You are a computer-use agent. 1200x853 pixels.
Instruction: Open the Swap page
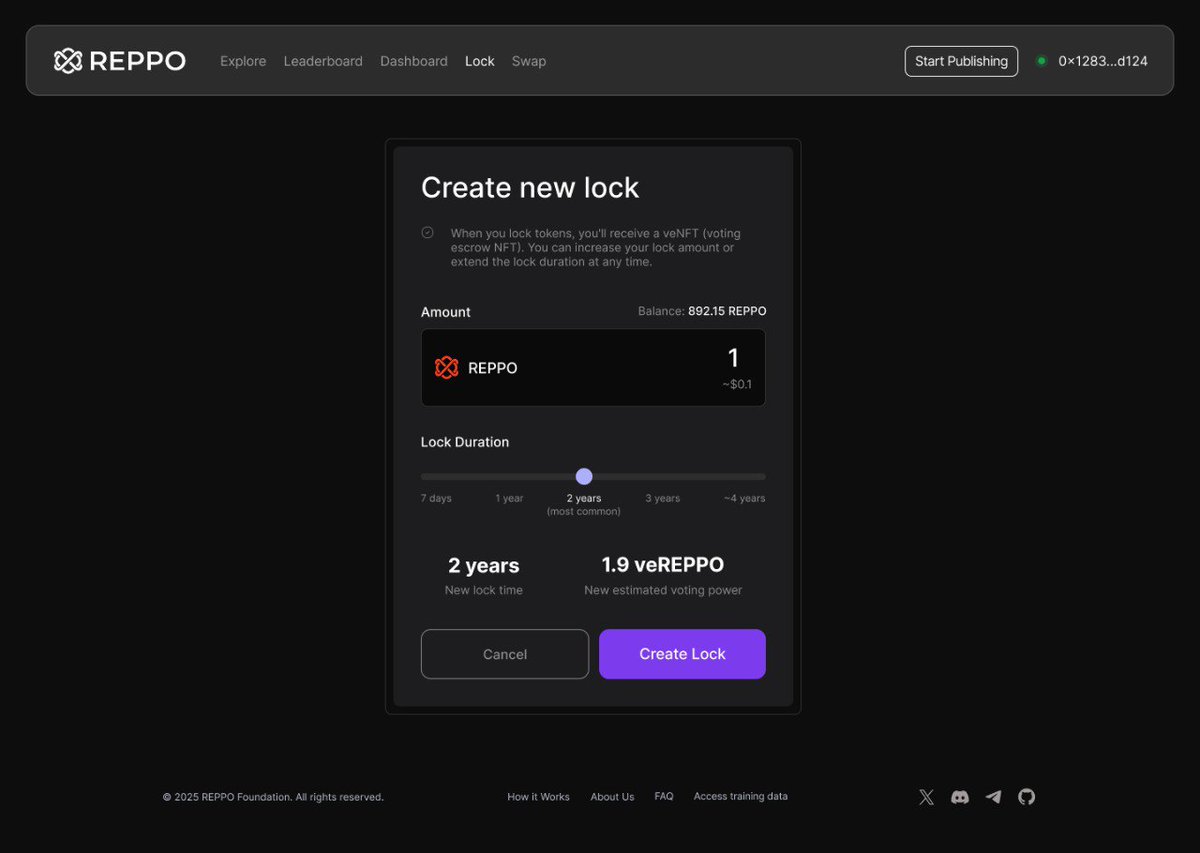529,61
